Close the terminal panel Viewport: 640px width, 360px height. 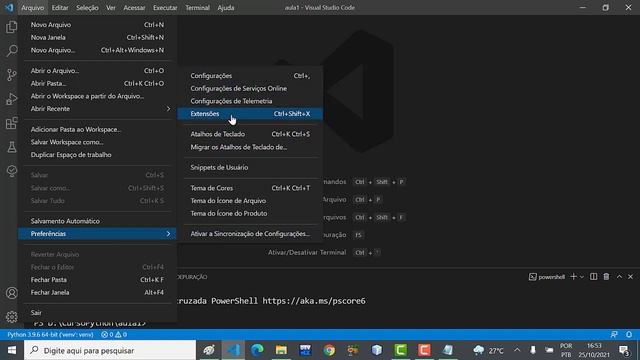pyautogui.click(x=630, y=277)
